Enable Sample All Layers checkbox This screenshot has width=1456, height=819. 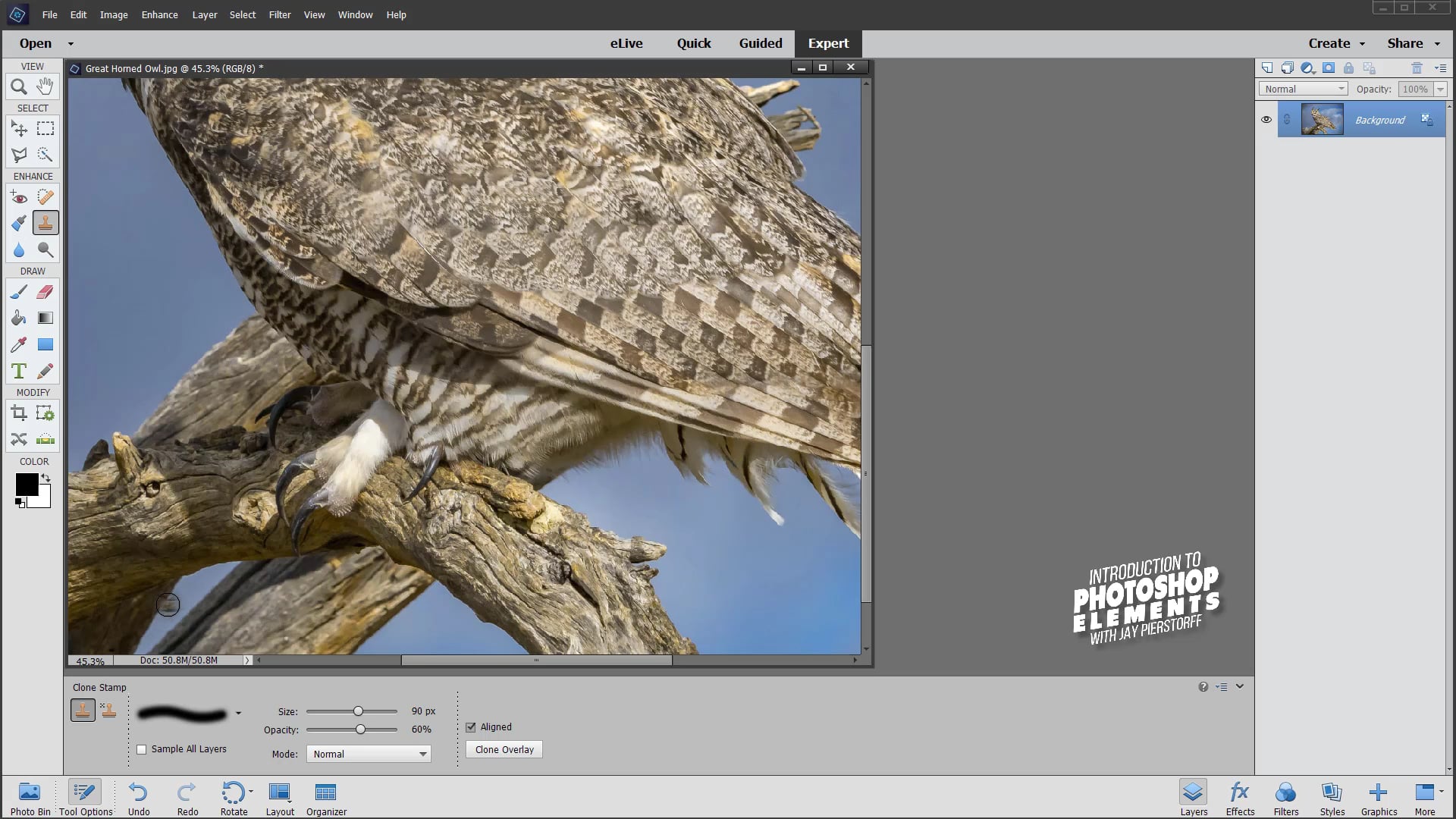pos(142,749)
